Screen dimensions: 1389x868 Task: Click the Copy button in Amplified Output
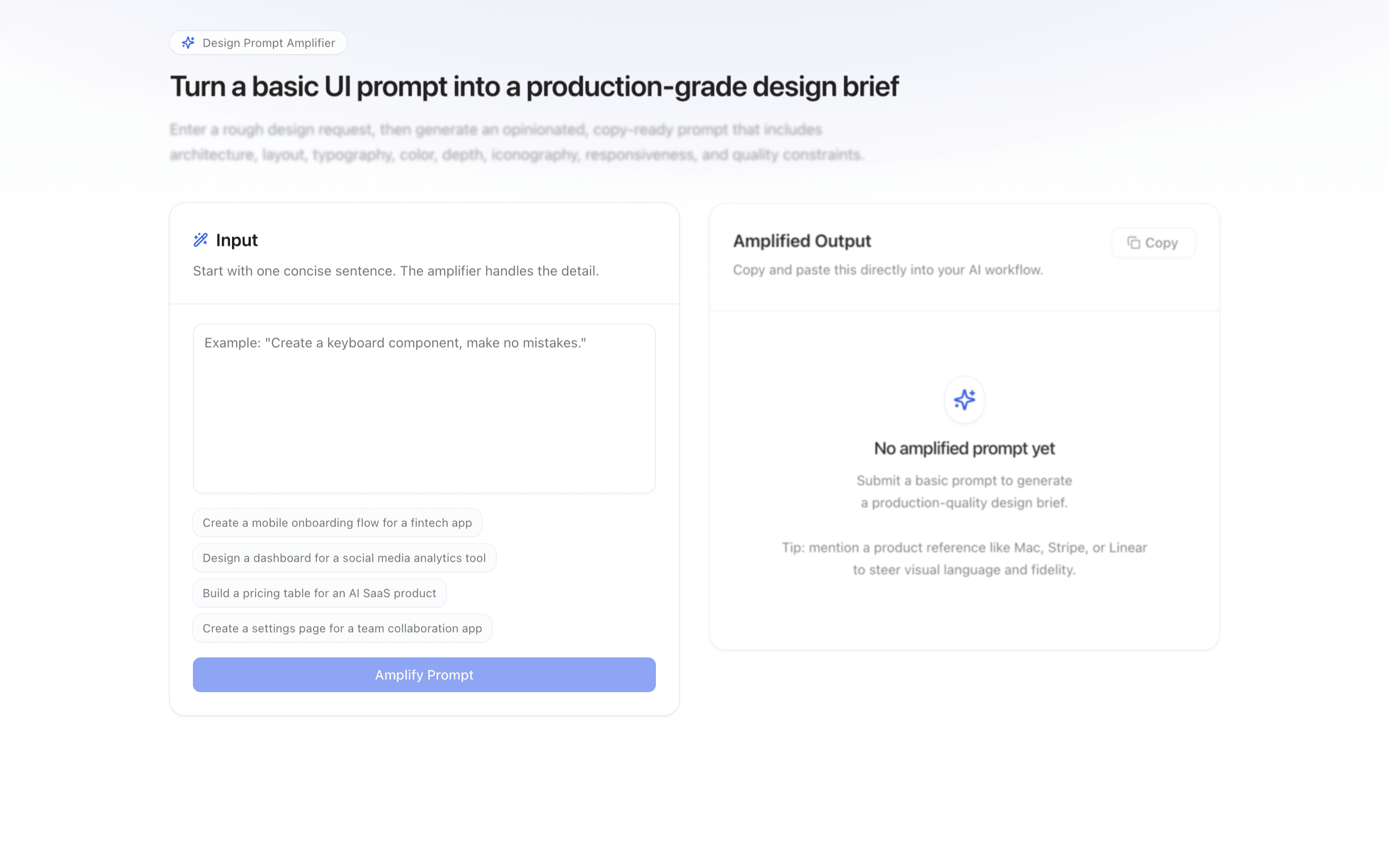tap(1153, 242)
